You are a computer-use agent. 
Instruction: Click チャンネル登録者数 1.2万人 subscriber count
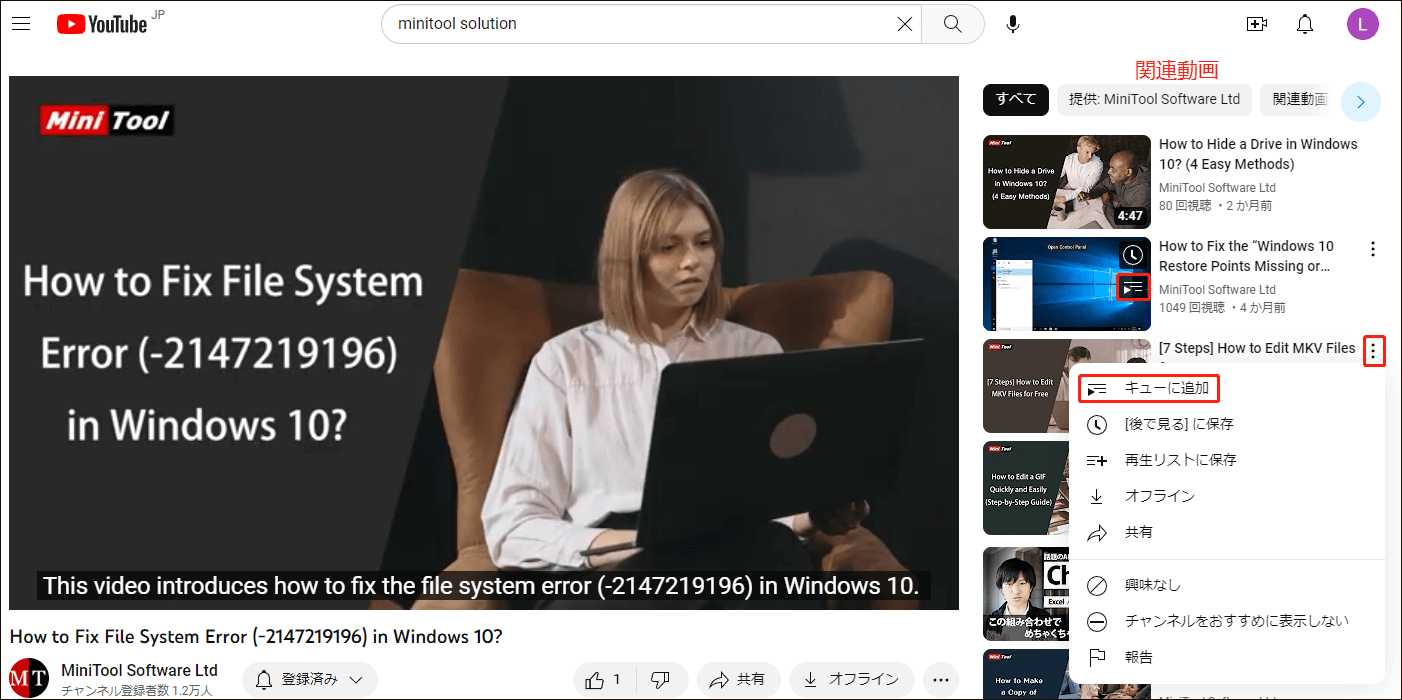tap(136, 690)
